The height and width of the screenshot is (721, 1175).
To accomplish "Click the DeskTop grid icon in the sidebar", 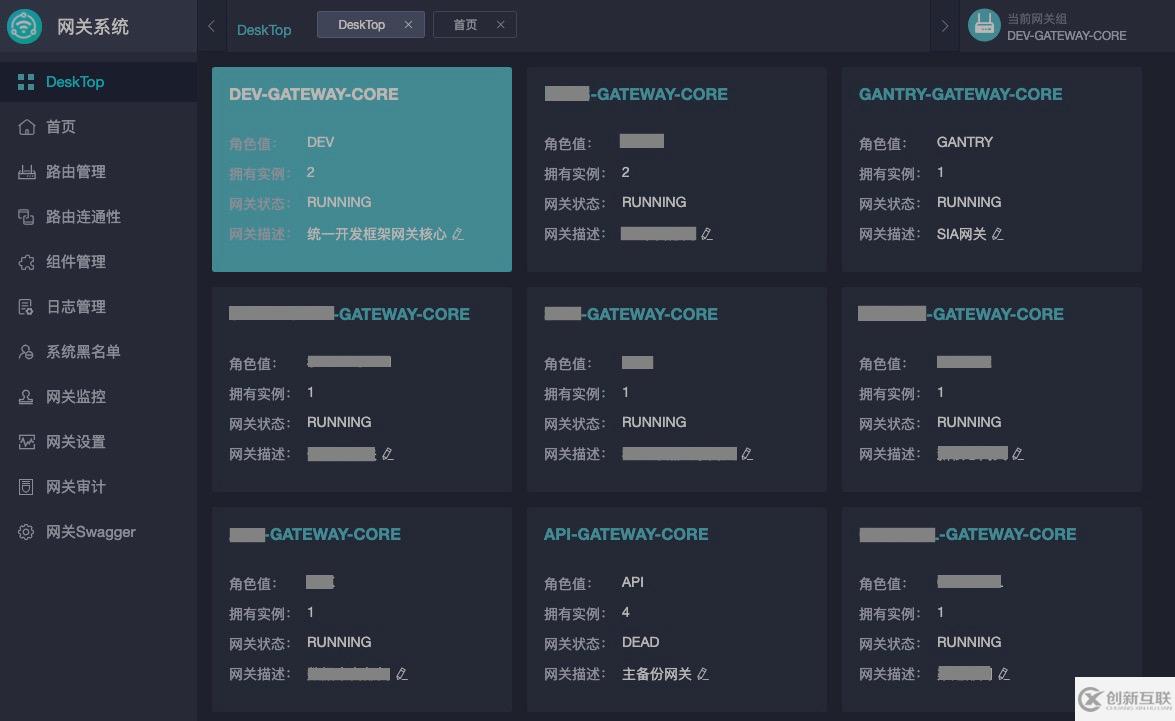I will coord(26,82).
